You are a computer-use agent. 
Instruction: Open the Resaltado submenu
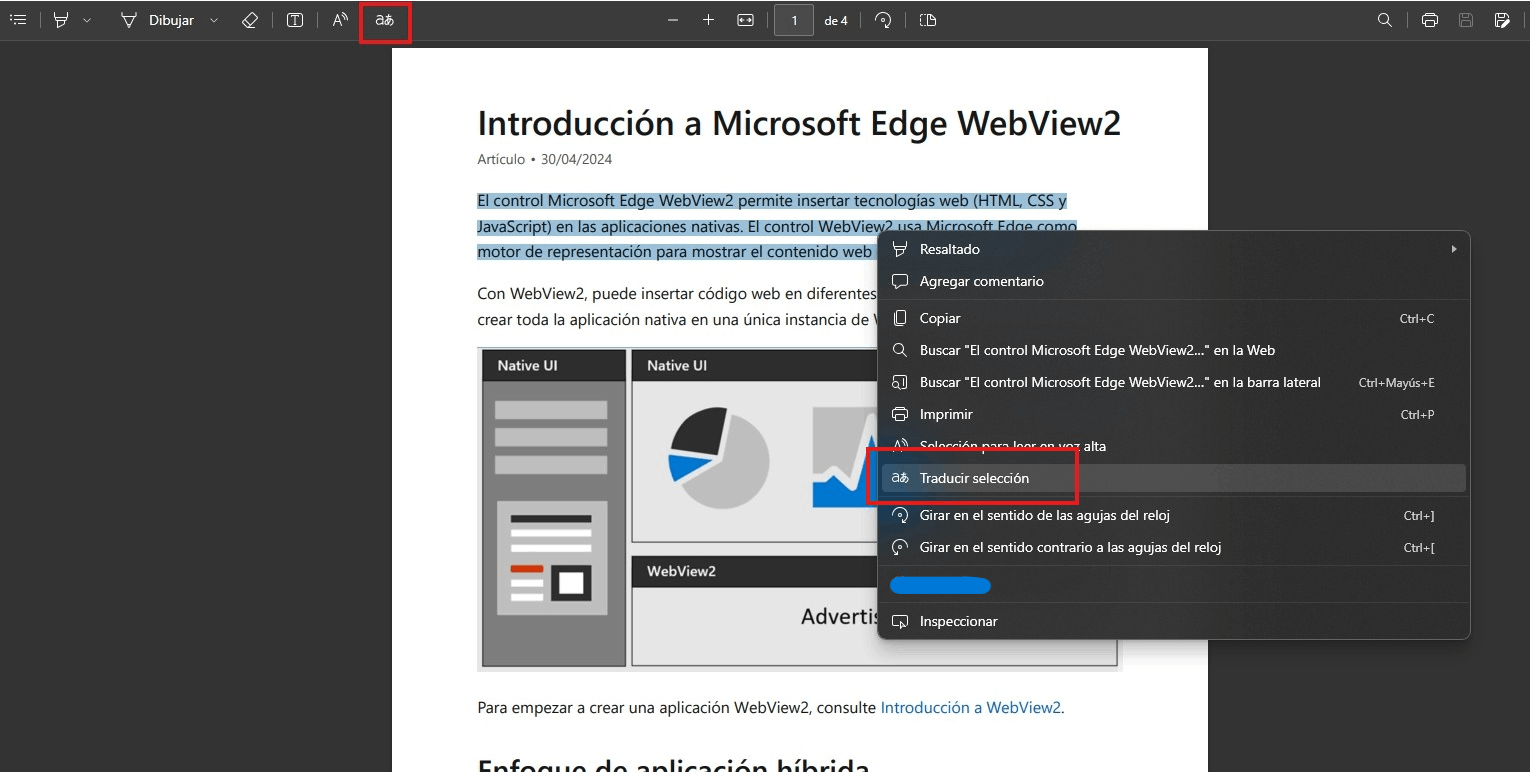coord(1174,249)
